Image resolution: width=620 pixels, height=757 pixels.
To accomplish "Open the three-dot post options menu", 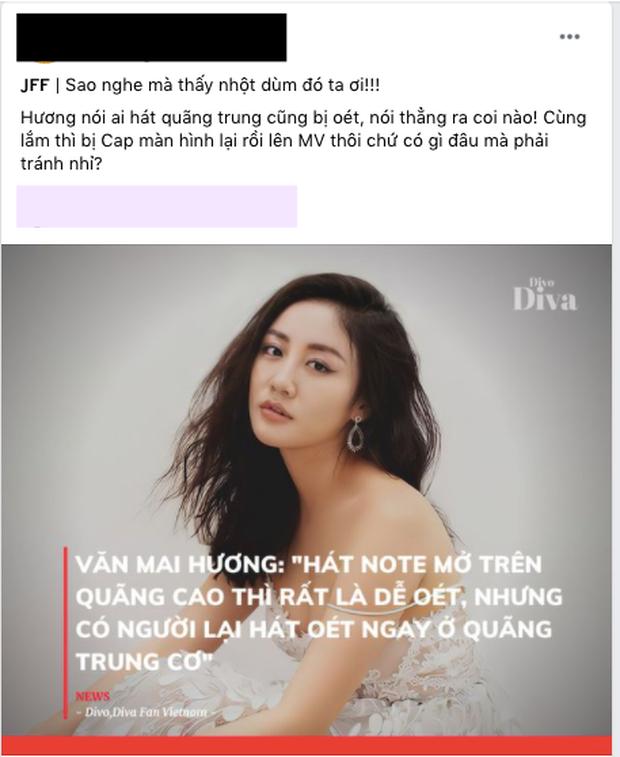I will [x=569, y=37].
